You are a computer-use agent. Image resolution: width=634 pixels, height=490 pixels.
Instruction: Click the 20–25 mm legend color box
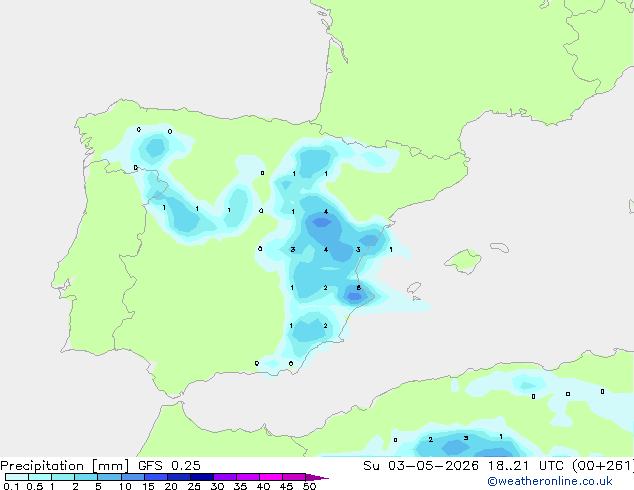point(178,477)
